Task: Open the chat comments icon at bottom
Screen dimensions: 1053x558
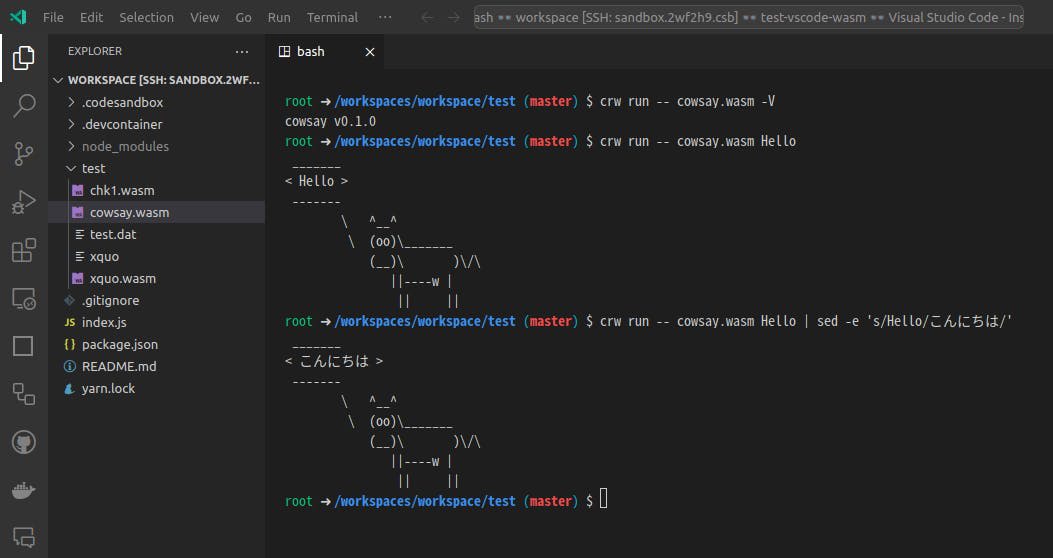Action: tap(24, 537)
